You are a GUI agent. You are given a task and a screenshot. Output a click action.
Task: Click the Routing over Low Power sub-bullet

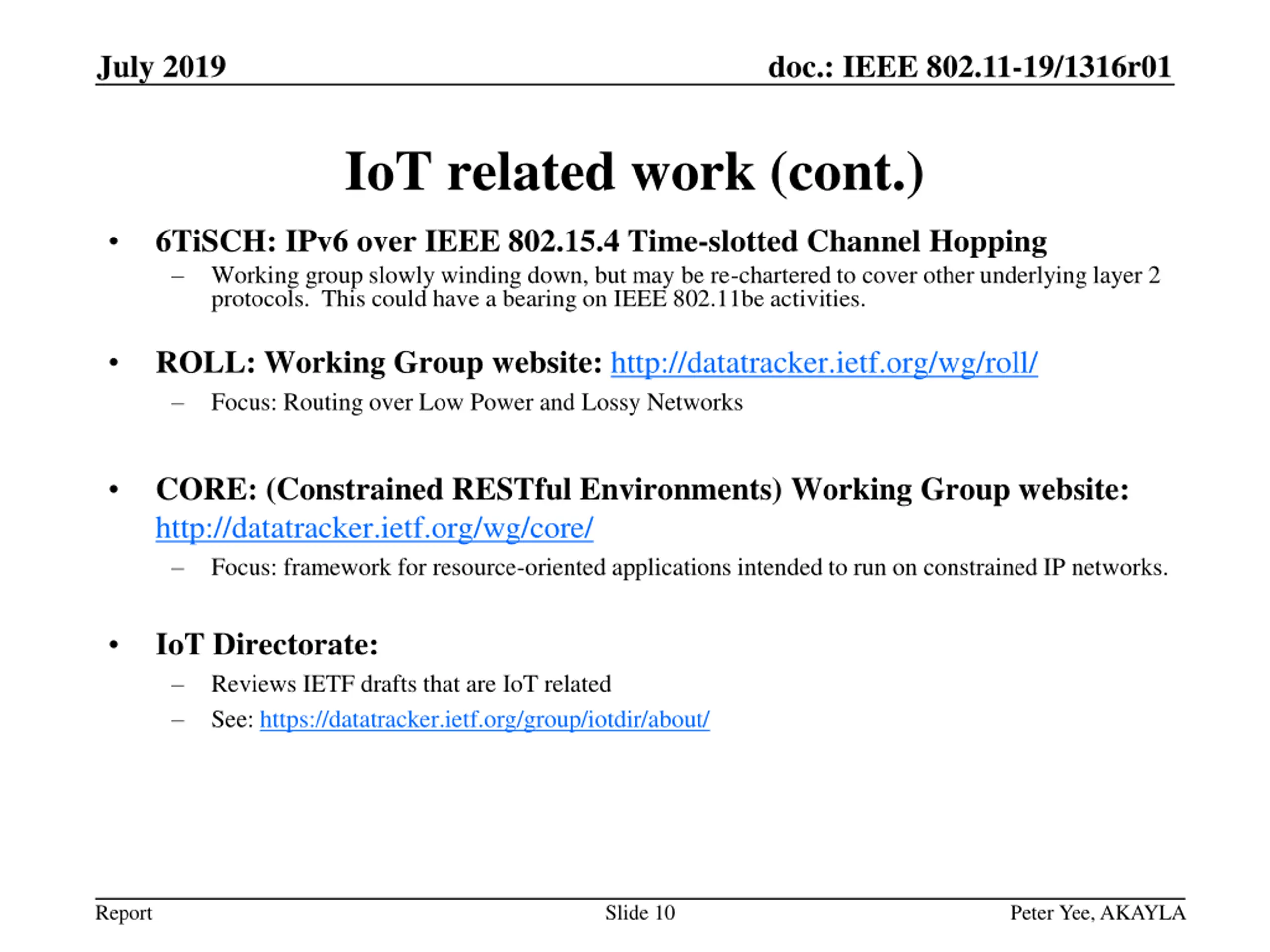point(477,402)
